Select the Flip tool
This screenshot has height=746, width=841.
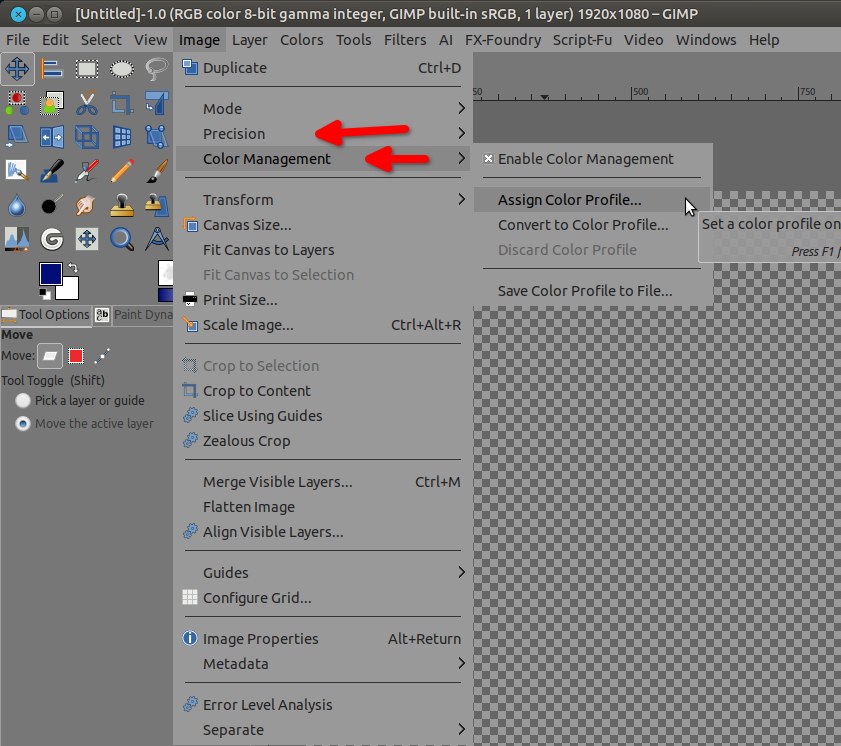coord(52,137)
